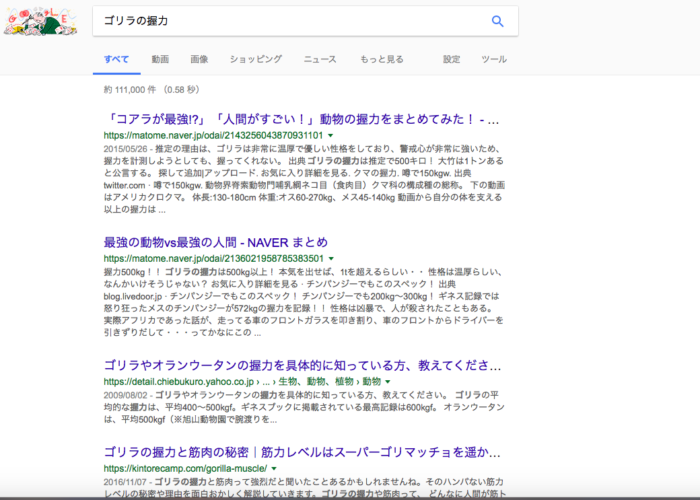Click the blue magnifier search icon
The height and width of the screenshot is (500, 700).
click(x=497, y=21)
